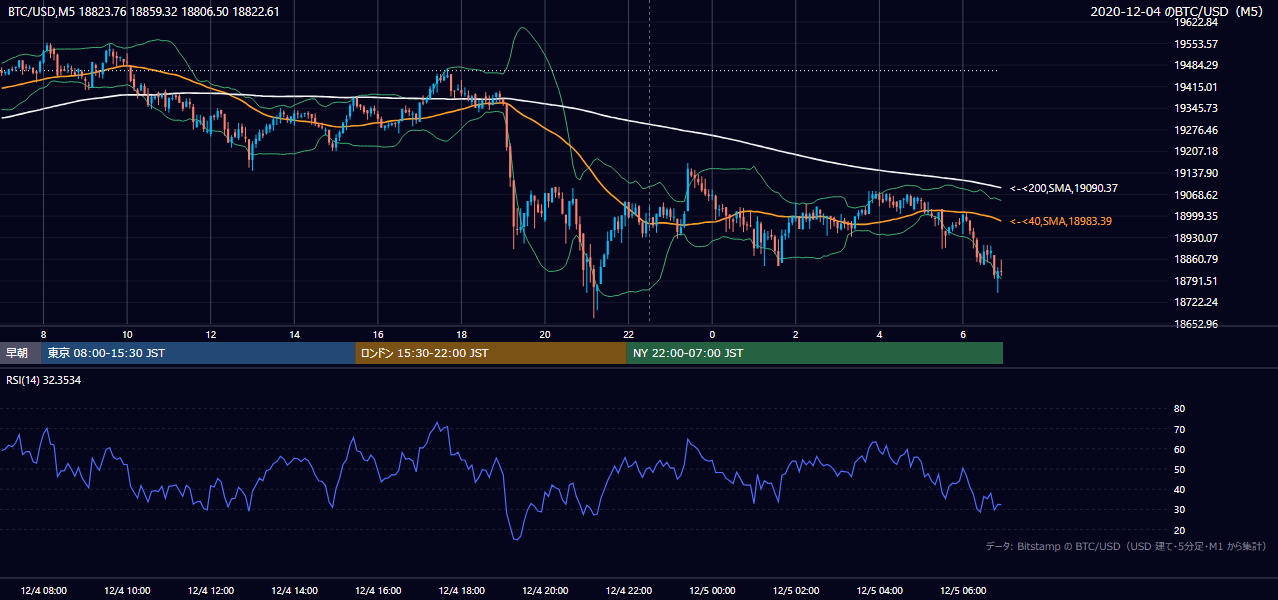
Task: Click the 12/4 16:00 date label
Action: click(x=378, y=591)
